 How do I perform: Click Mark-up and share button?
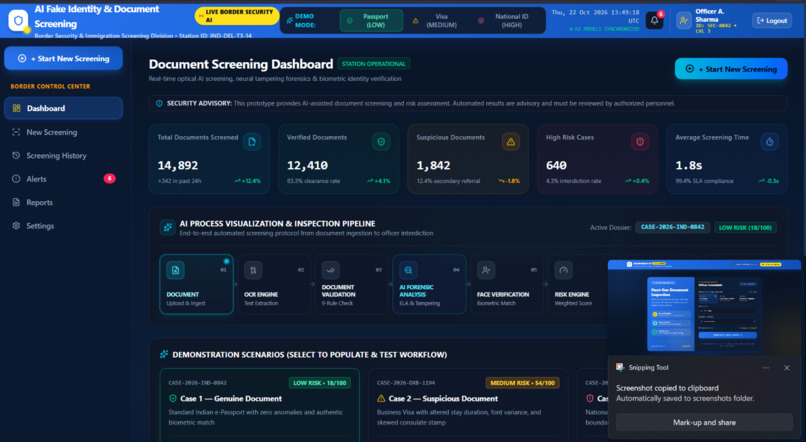pos(704,422)
